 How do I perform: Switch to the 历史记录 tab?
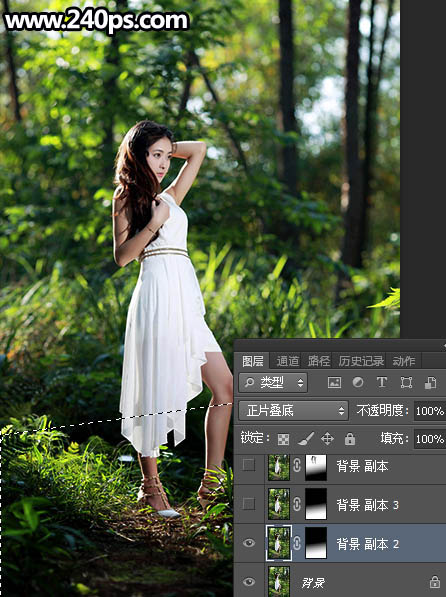(x=361, y=361)
